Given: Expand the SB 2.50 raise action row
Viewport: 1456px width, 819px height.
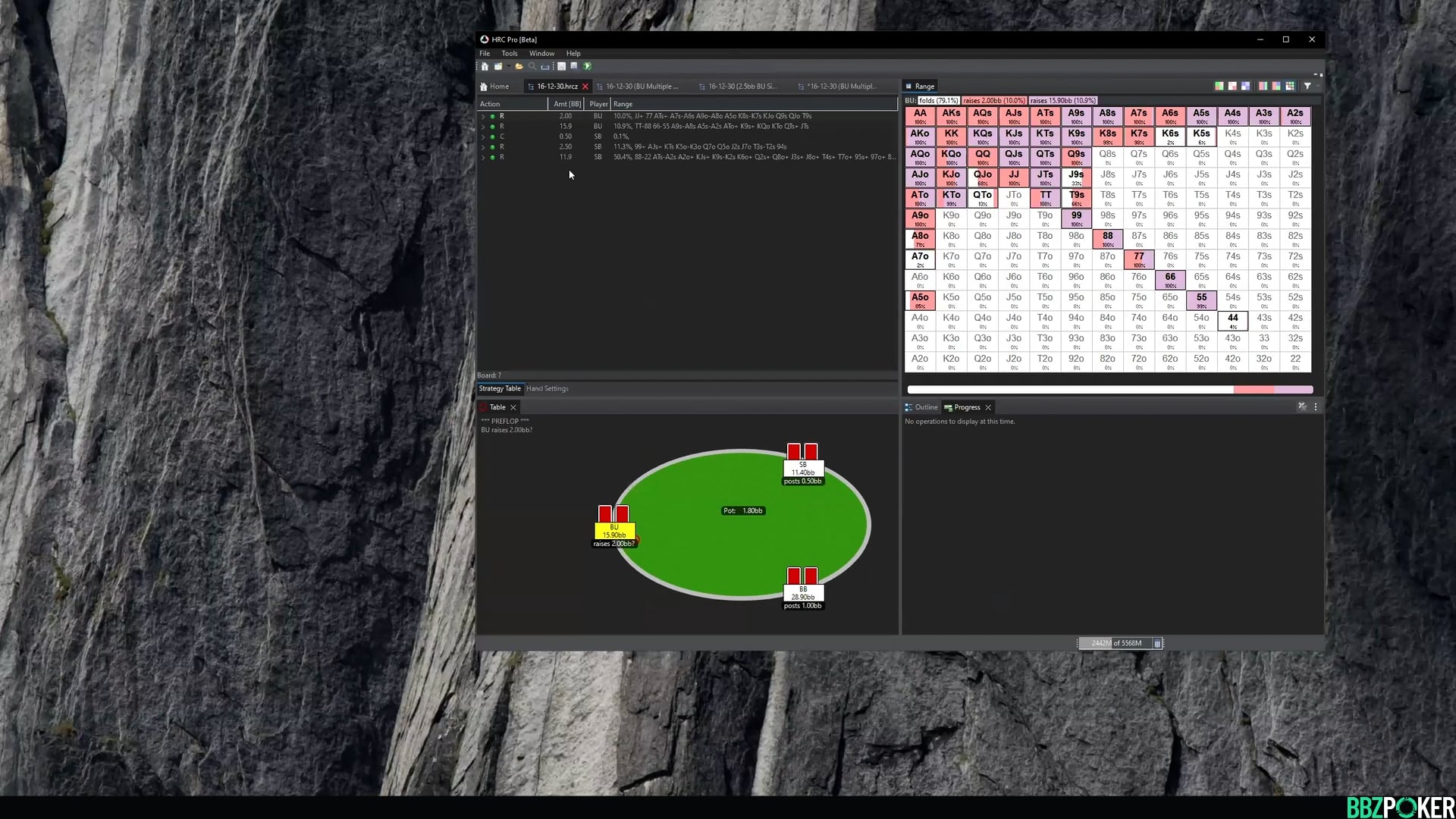Looking at the screenshot, I should point(483,146).
